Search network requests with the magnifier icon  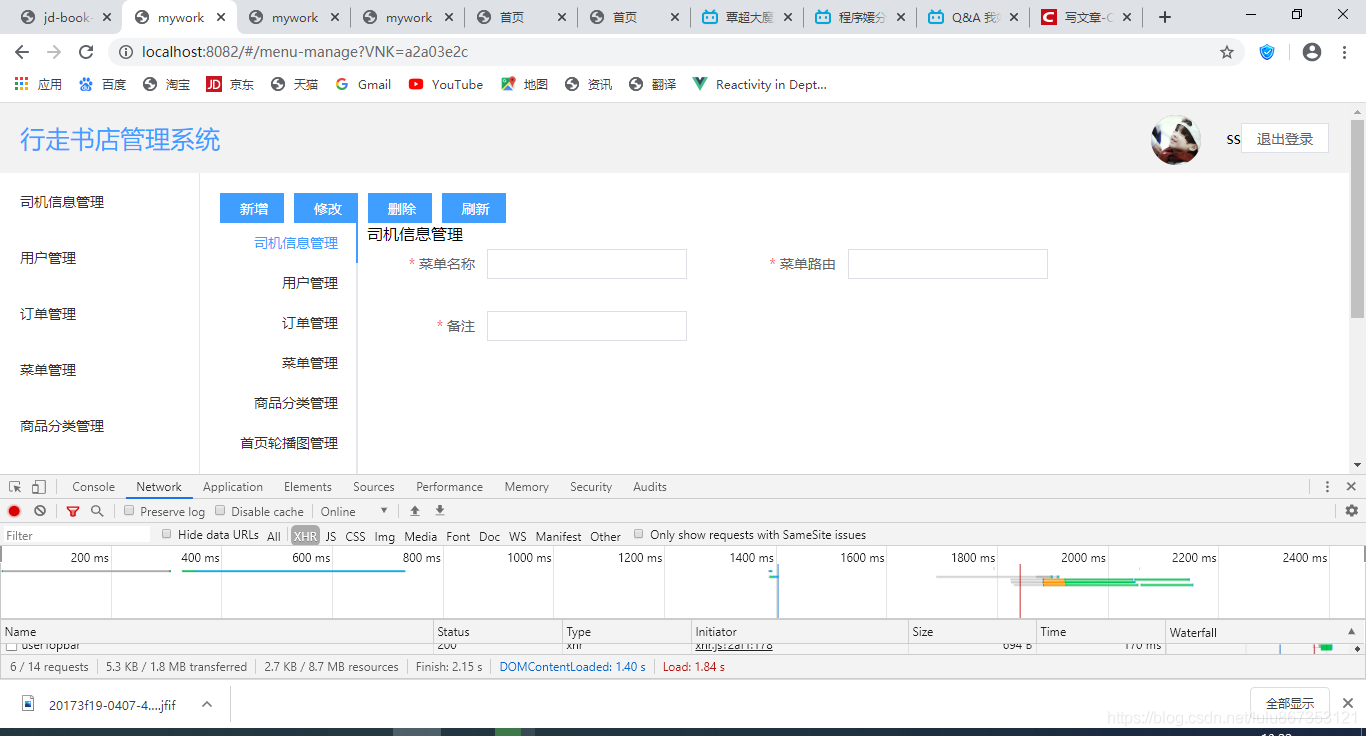tap(96, 510)
